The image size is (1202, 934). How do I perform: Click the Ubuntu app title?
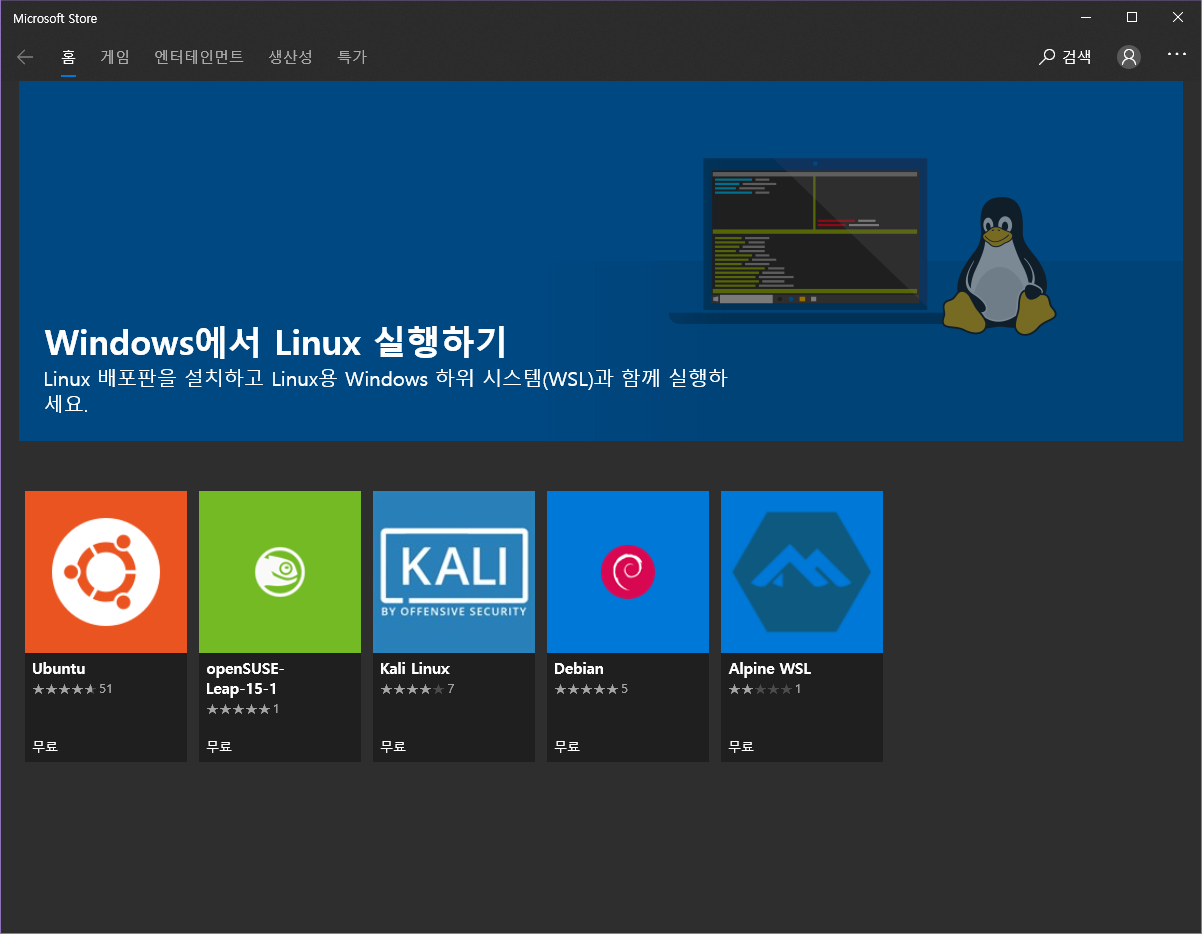click(x=59, y=668)
